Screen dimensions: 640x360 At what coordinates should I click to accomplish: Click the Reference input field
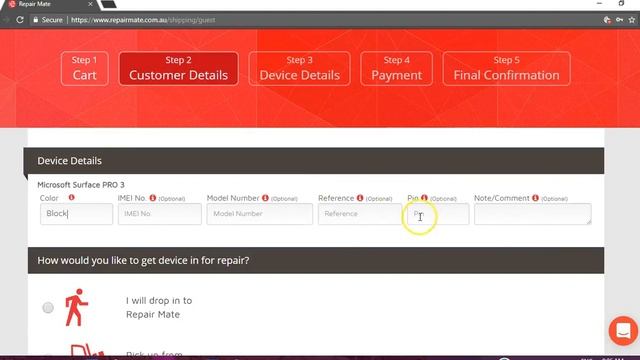360,214
